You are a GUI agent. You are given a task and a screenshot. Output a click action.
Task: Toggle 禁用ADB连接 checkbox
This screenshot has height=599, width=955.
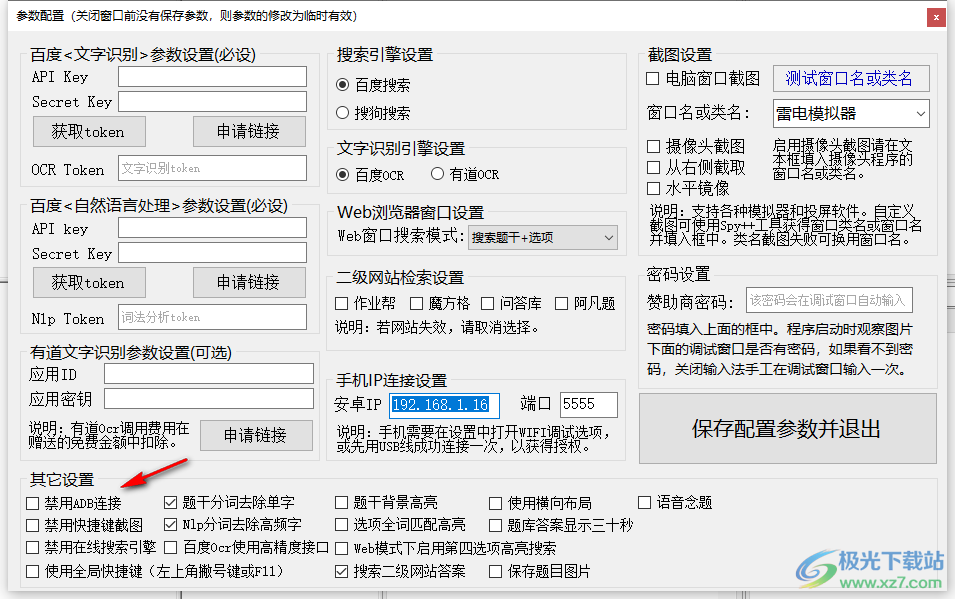coord(33,503)
